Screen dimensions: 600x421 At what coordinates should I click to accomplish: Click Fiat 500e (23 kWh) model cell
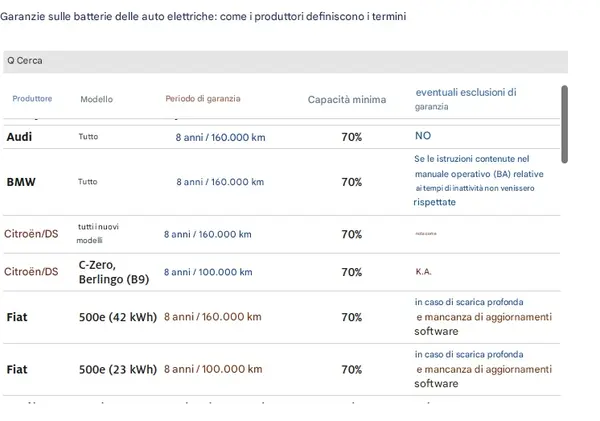coord(117,369)
